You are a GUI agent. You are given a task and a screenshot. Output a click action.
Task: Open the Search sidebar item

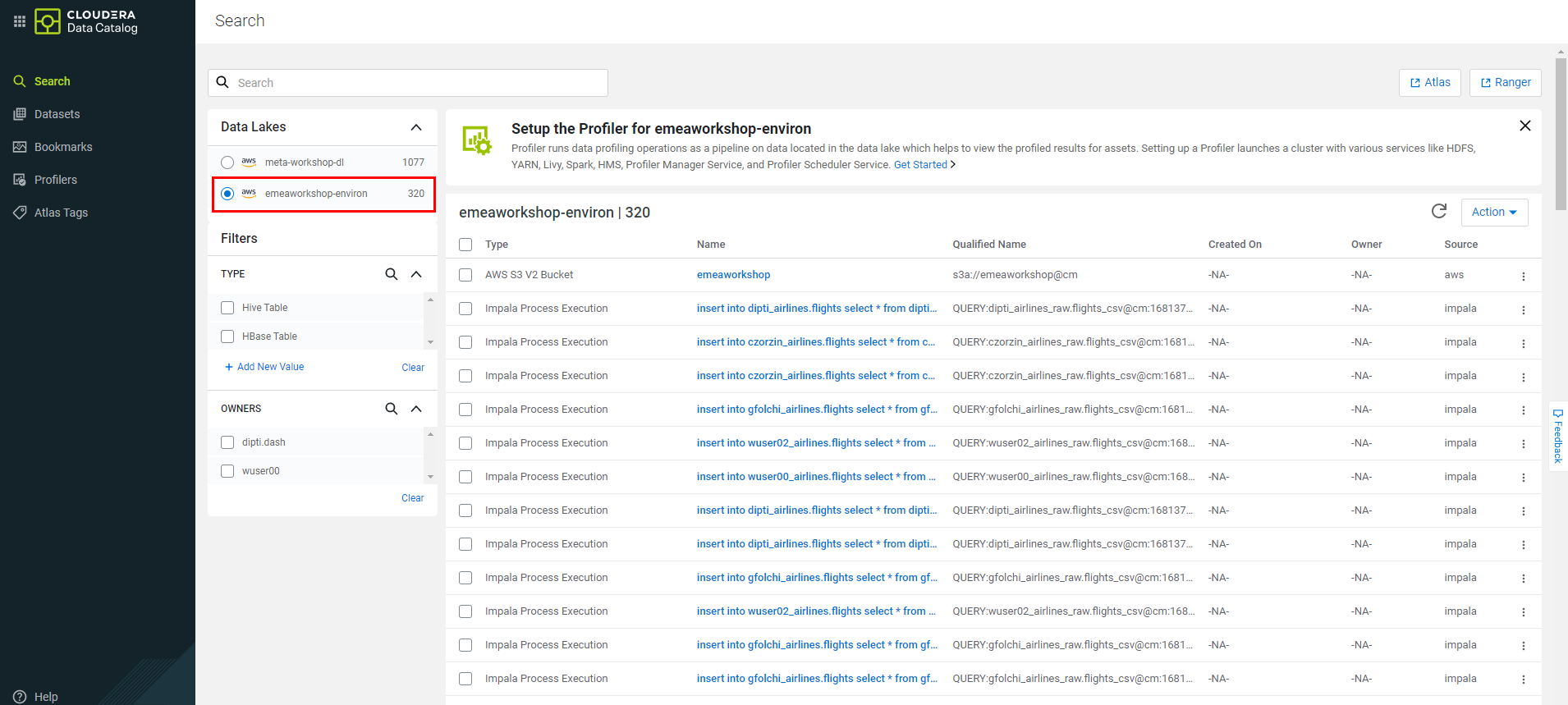point(53,81)
